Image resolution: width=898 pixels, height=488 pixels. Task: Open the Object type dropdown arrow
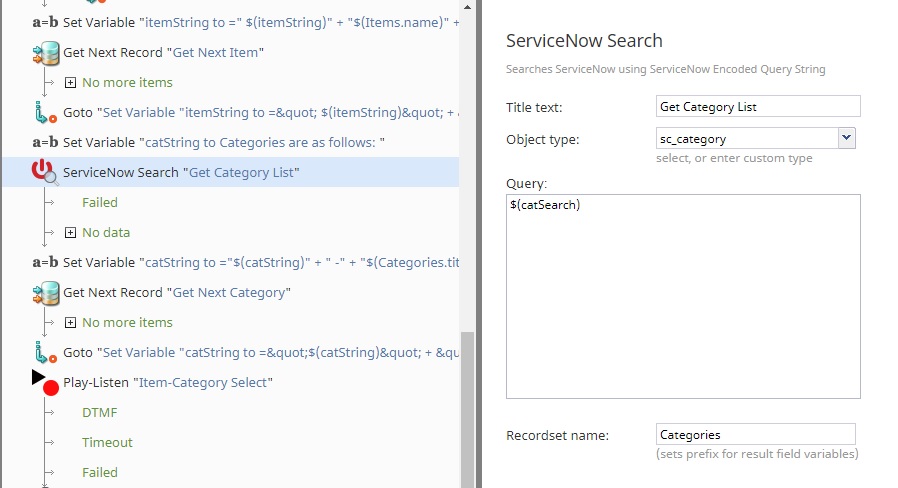click(x=846, y=138)
